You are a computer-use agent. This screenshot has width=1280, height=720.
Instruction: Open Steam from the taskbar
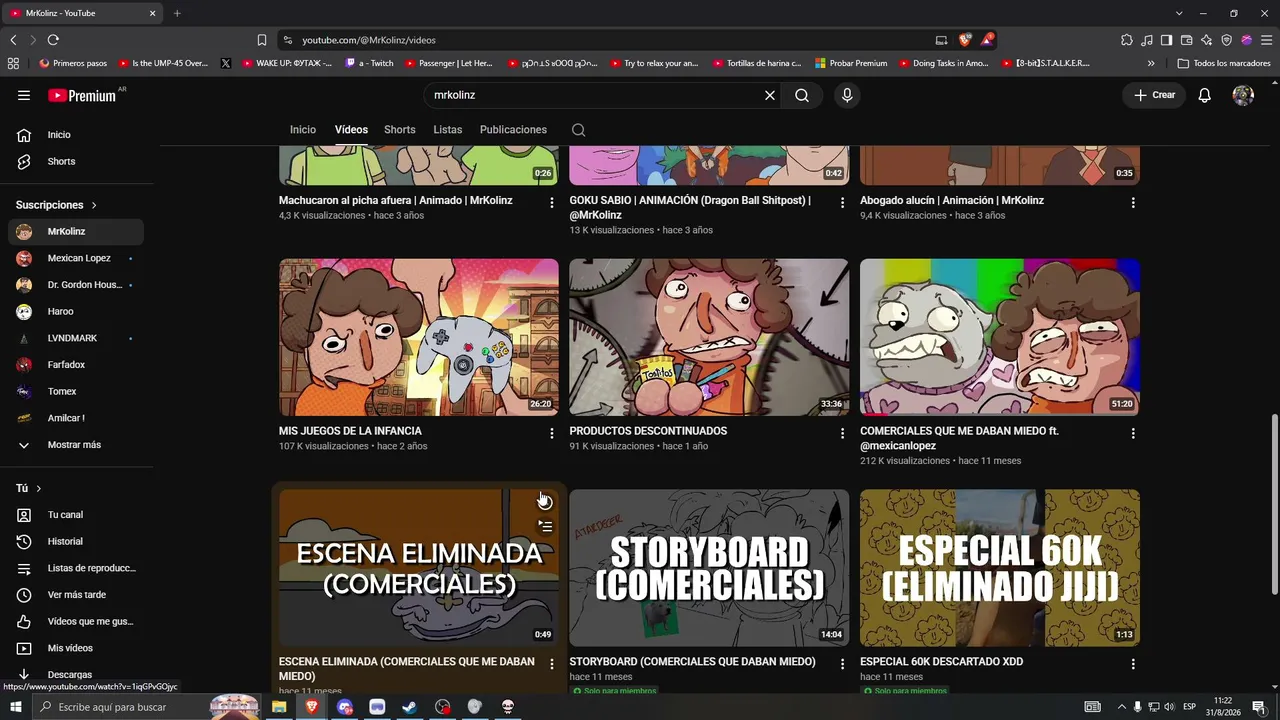[410, 707]
